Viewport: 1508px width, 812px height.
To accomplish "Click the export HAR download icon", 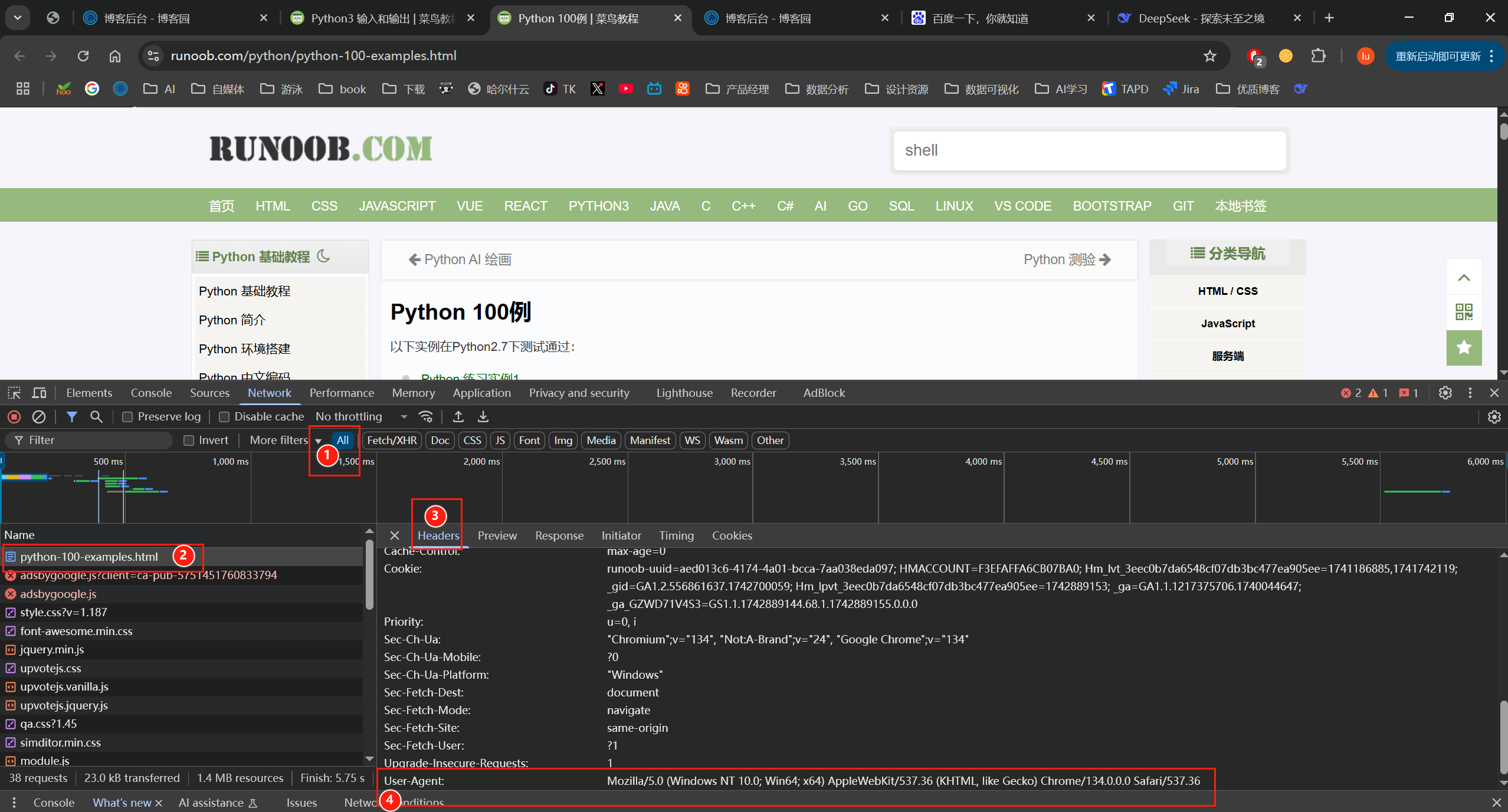I will point(483,417).
